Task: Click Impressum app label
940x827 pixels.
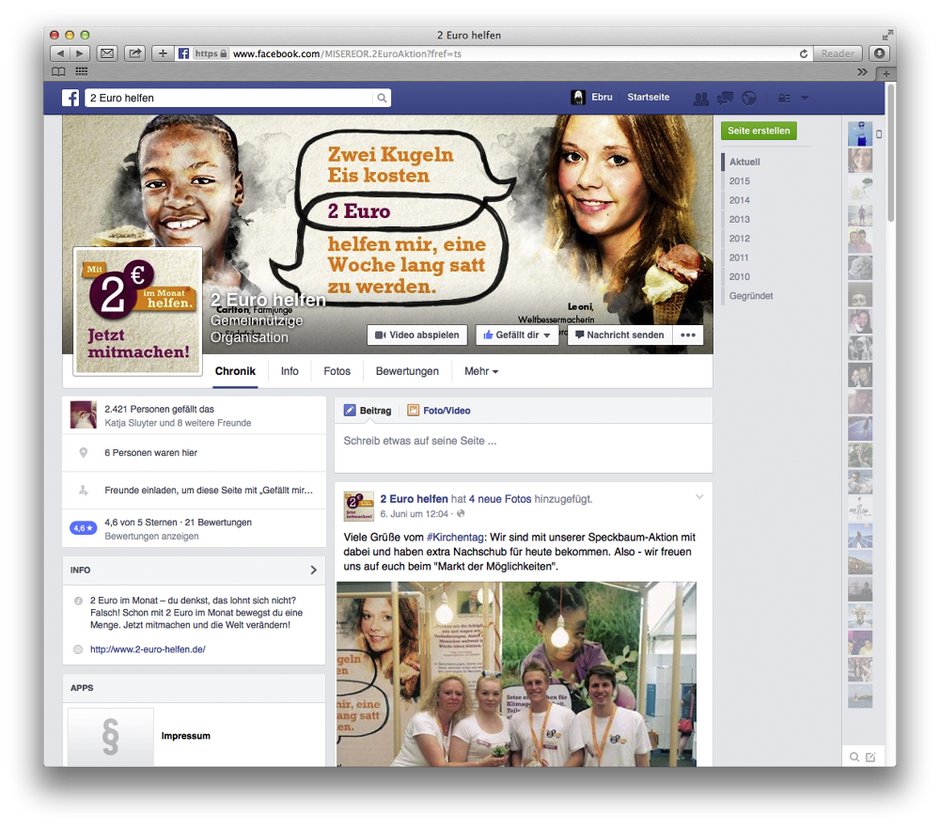Action: coord(186,736)
